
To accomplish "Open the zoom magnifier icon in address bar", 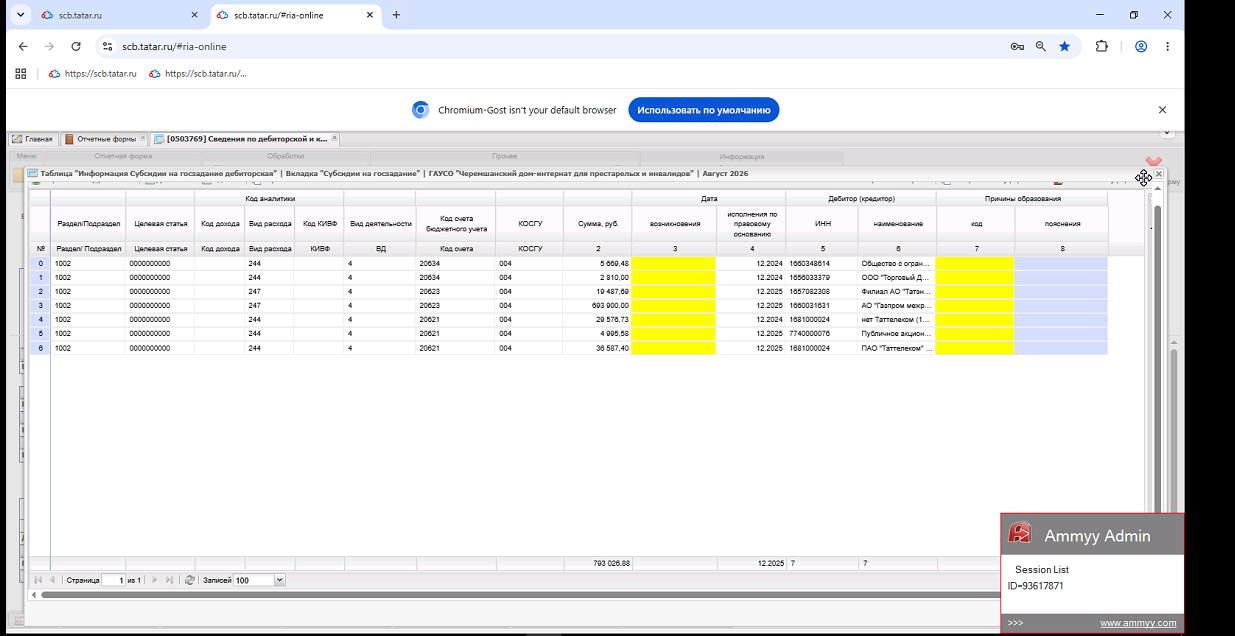I will pyautogui.click(x=1041, y=46).
